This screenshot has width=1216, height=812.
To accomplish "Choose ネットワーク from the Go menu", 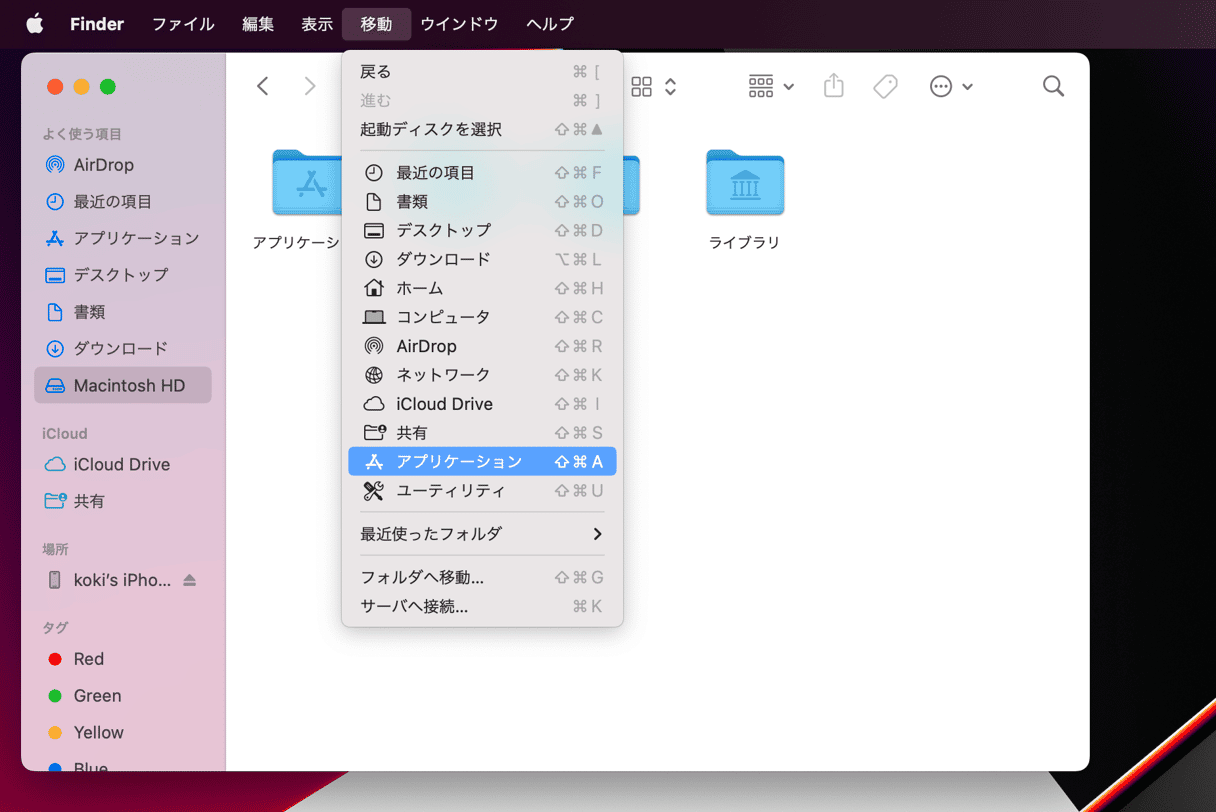I will tap(482, 375).
